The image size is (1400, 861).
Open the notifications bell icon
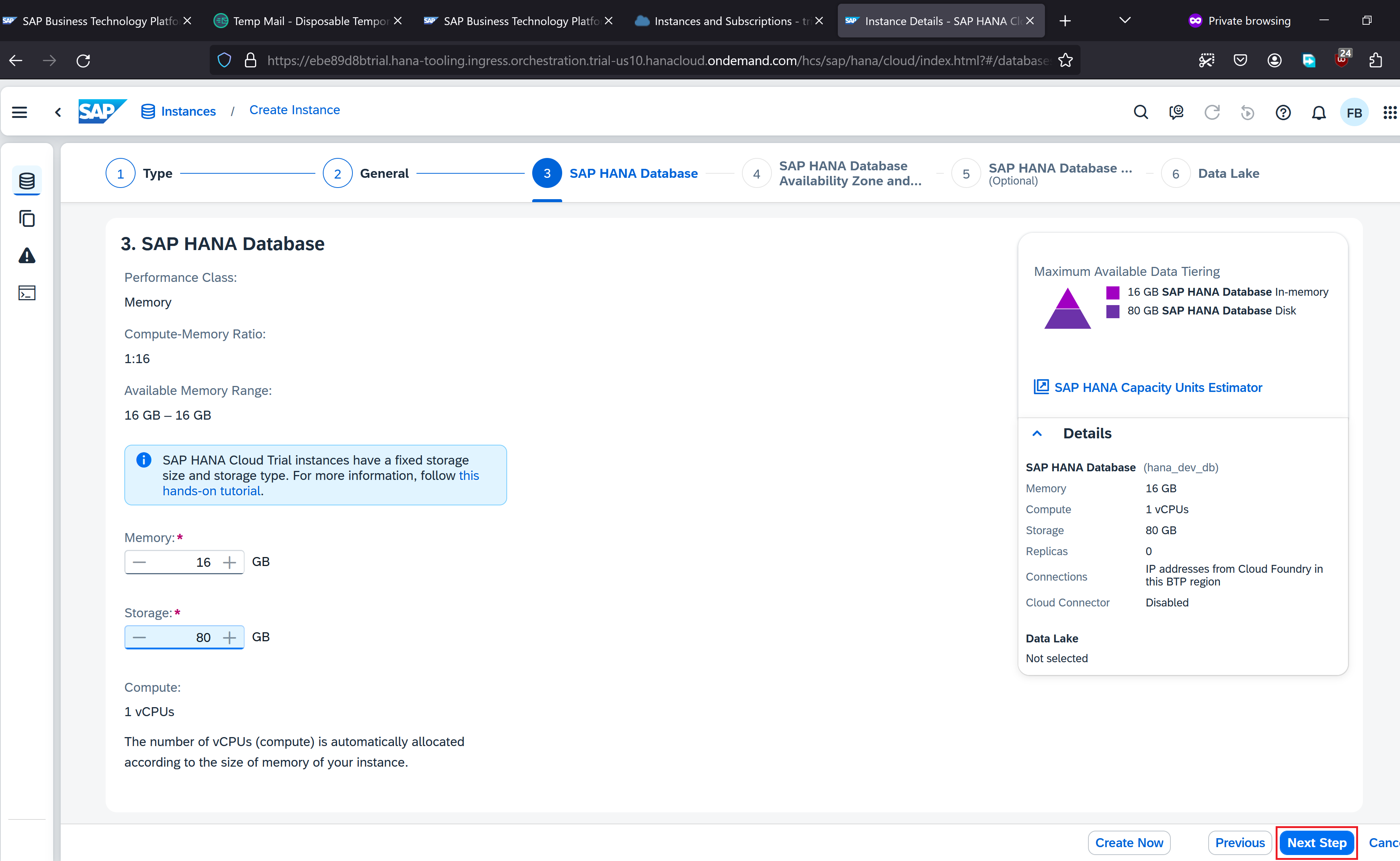point(1319,113)
